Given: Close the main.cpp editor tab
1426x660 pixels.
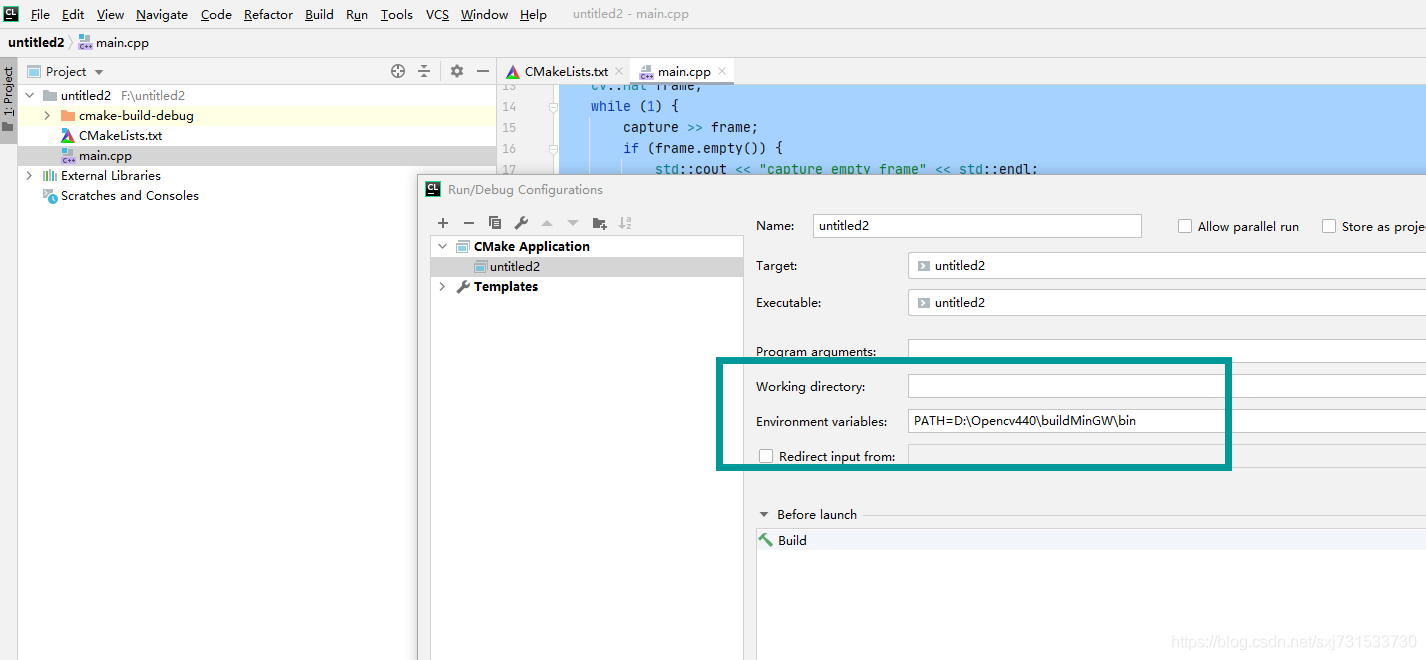Looking at the screenshot, I should pos(722,71).
